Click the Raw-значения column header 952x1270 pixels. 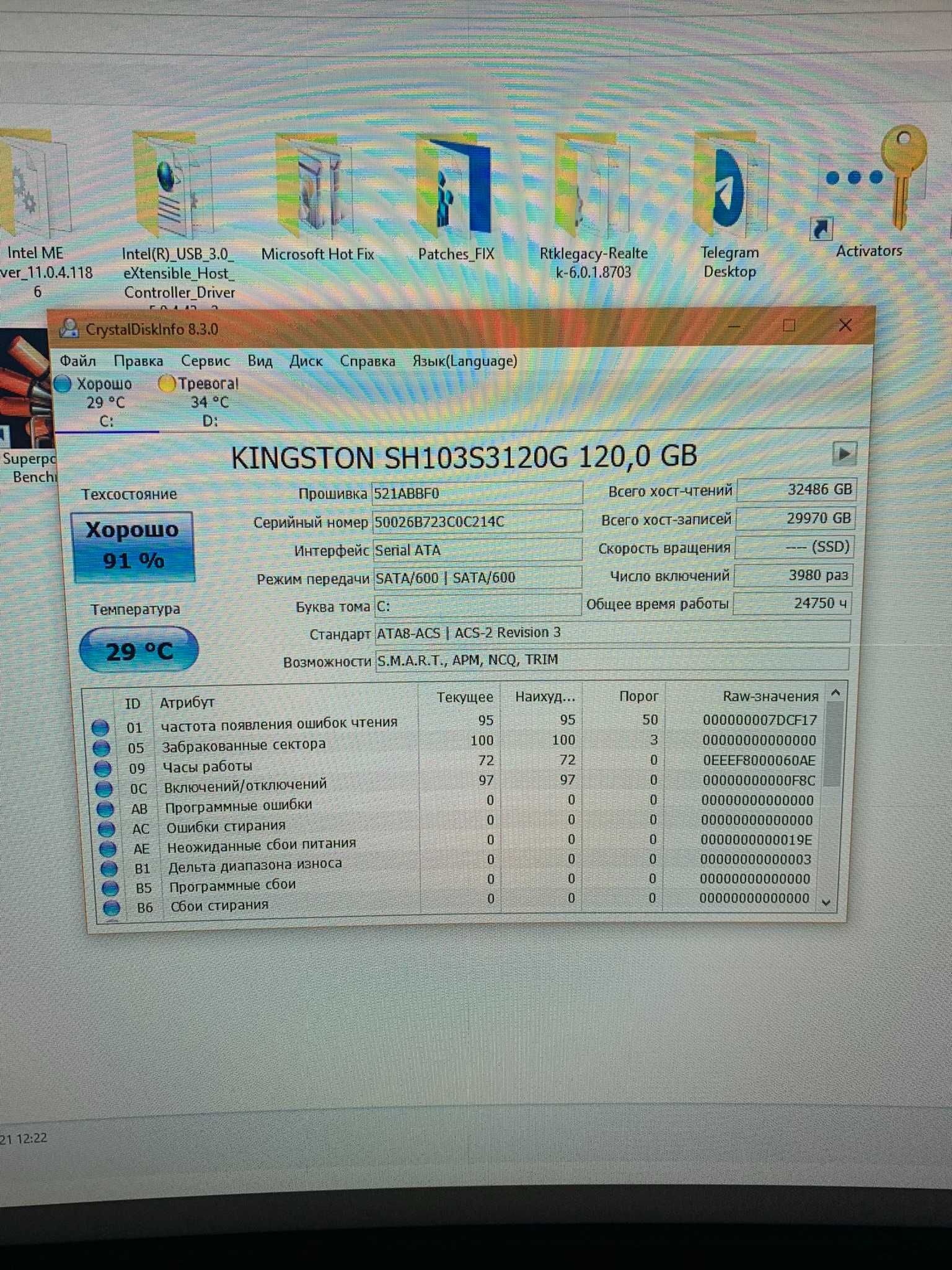(771, 696)
